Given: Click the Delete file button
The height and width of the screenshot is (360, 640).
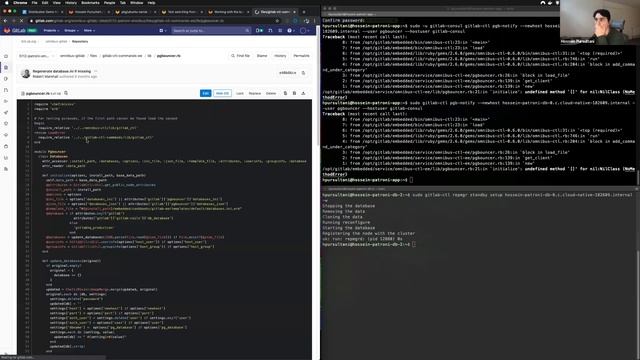Looking at the screenshot, I should 271,93.
